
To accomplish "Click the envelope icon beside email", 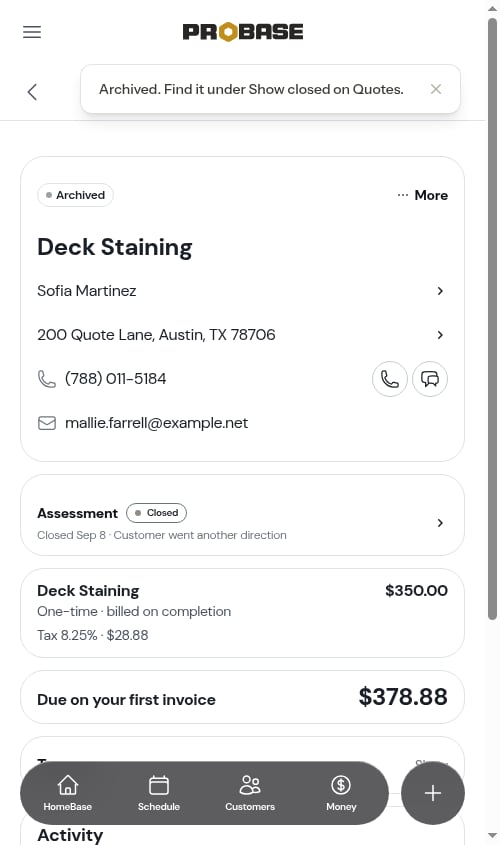I will pyautogui.click(x=47, y=423).
